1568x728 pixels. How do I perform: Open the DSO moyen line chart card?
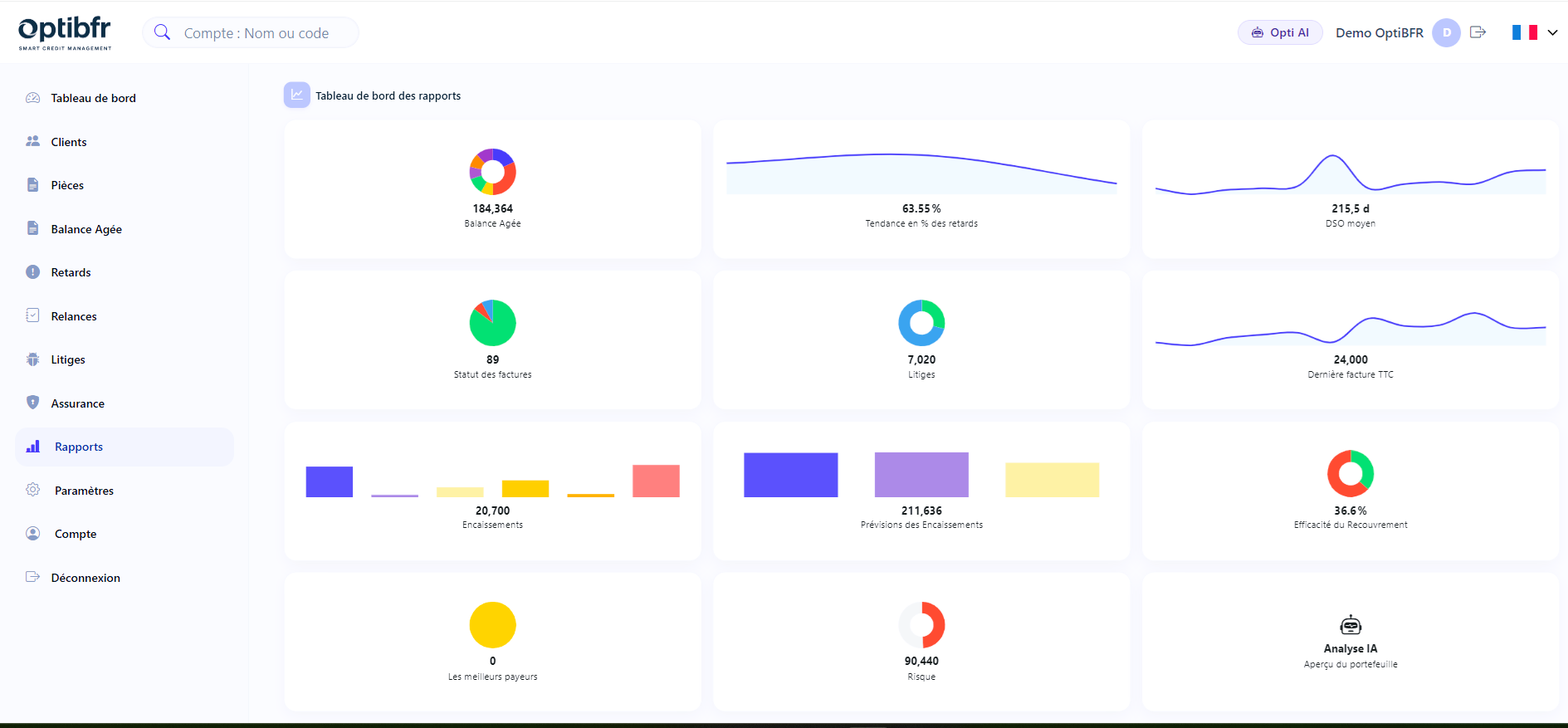tap(1351, 188)
